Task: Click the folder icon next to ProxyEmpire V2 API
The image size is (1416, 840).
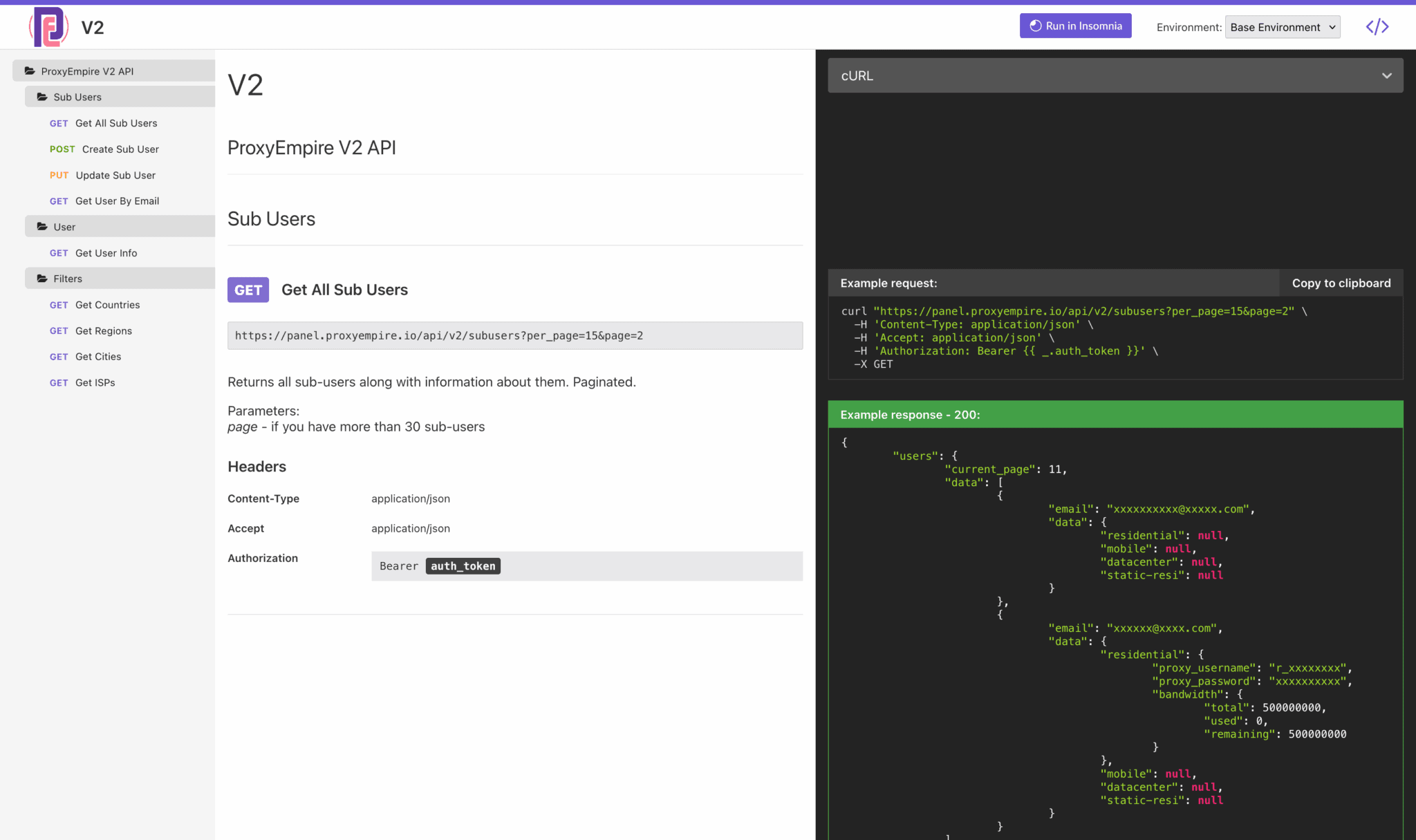Action: point(30,70)
